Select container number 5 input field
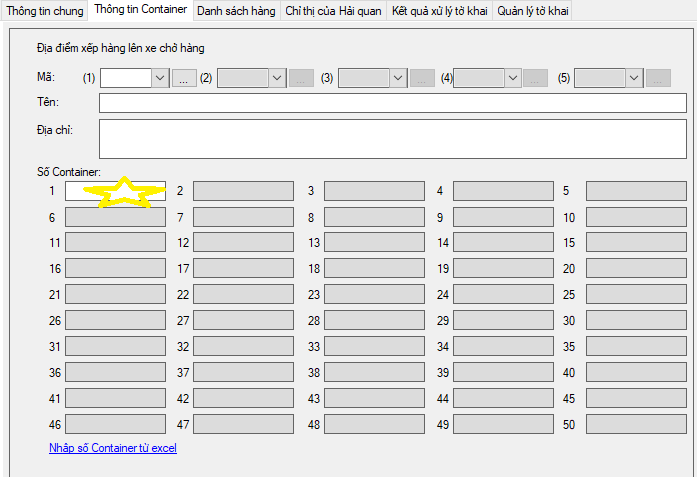Image resolution: width=697 pixels, height=477 pixels. [635, 191]
